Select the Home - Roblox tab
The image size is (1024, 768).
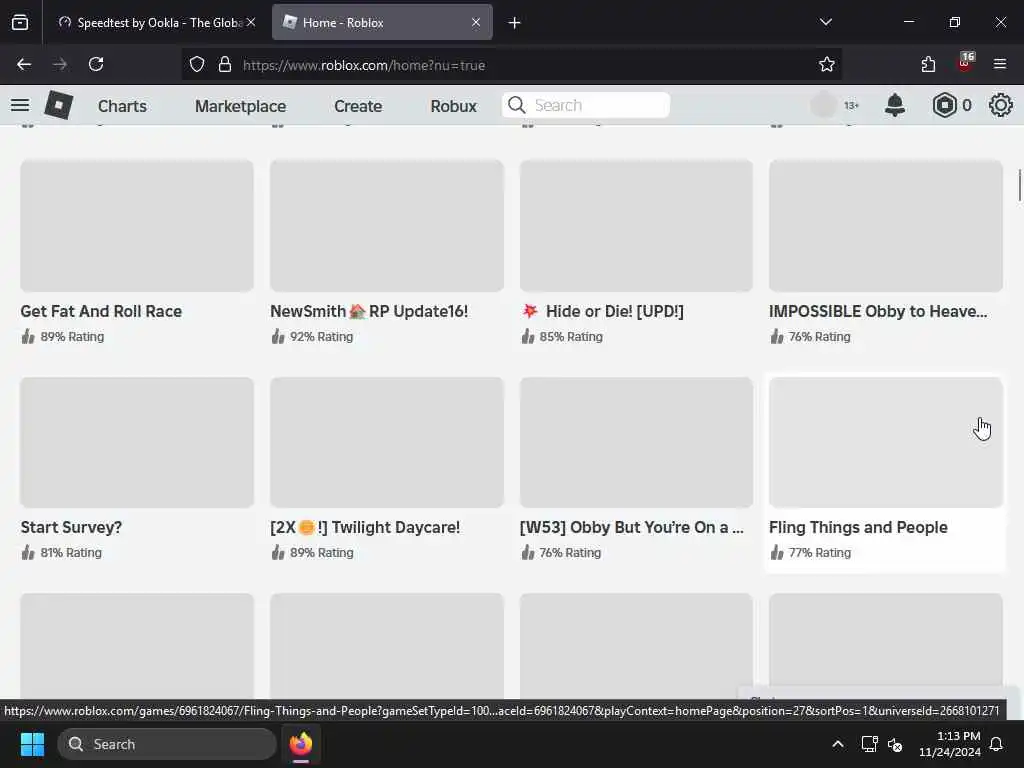(x=382, y=23)
